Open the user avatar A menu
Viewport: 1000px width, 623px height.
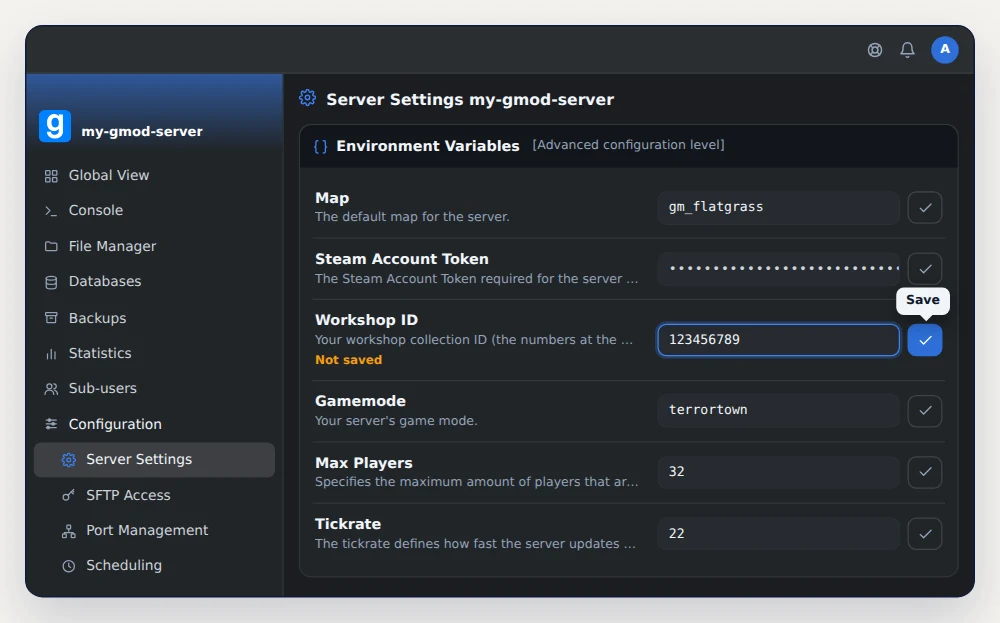coord(945,50)
